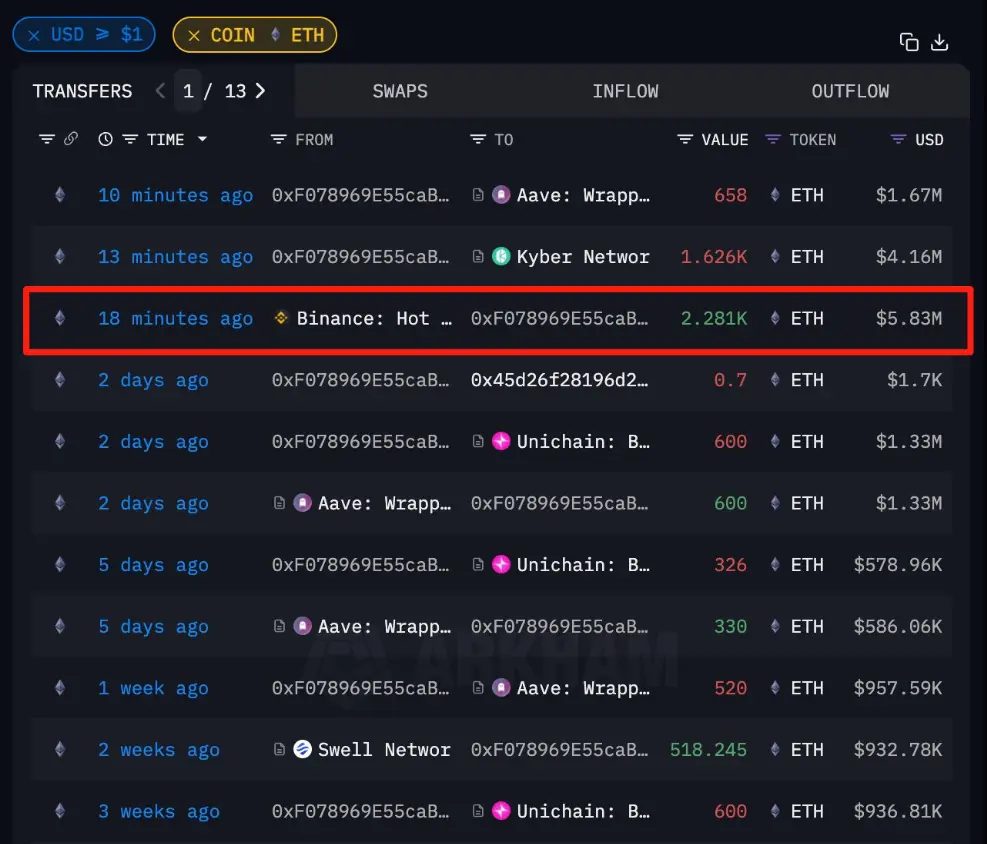Screen dimensions: 987x844
Task: Expand the TIME format dropdown arrow
Action: (x=202, y=138)
